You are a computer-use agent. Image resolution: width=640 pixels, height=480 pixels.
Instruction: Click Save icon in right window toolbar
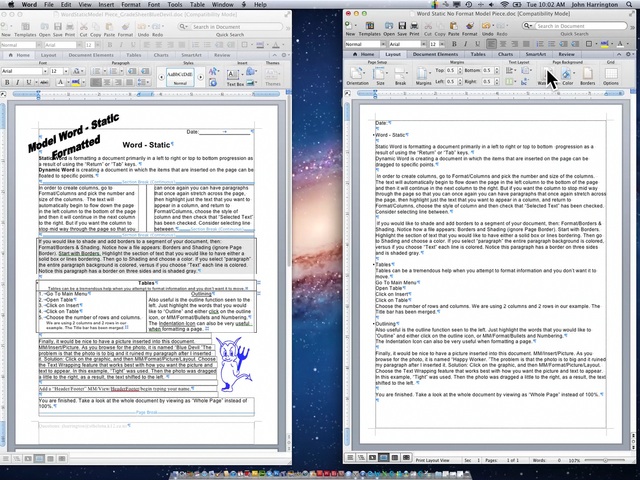coord(402,26)
